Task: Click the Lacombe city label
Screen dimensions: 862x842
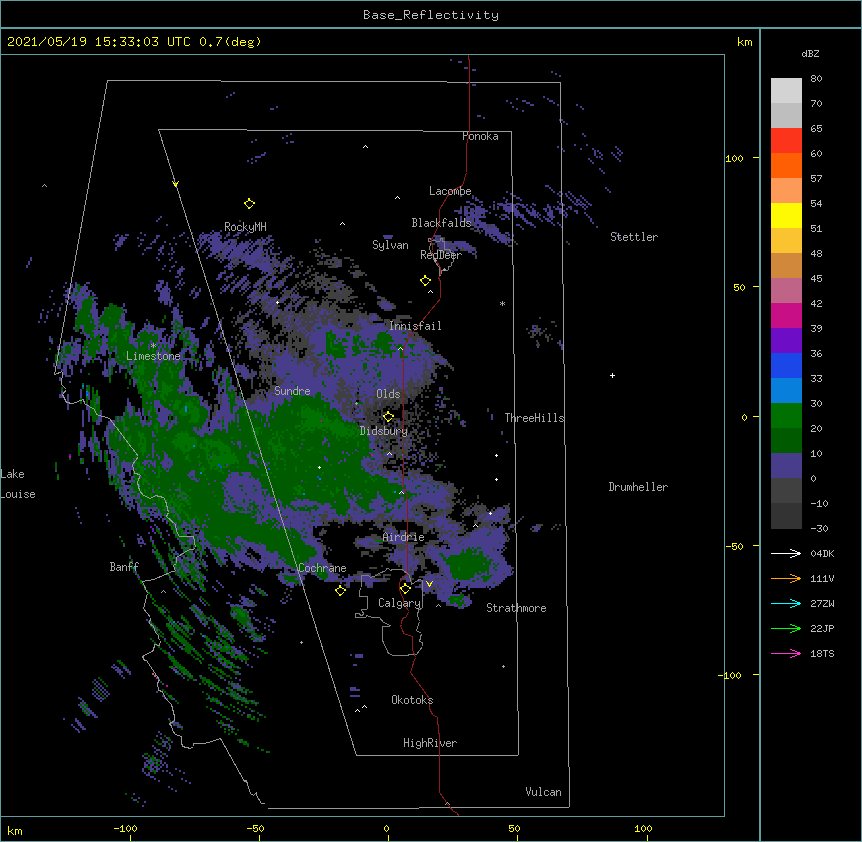Action: 450,191
